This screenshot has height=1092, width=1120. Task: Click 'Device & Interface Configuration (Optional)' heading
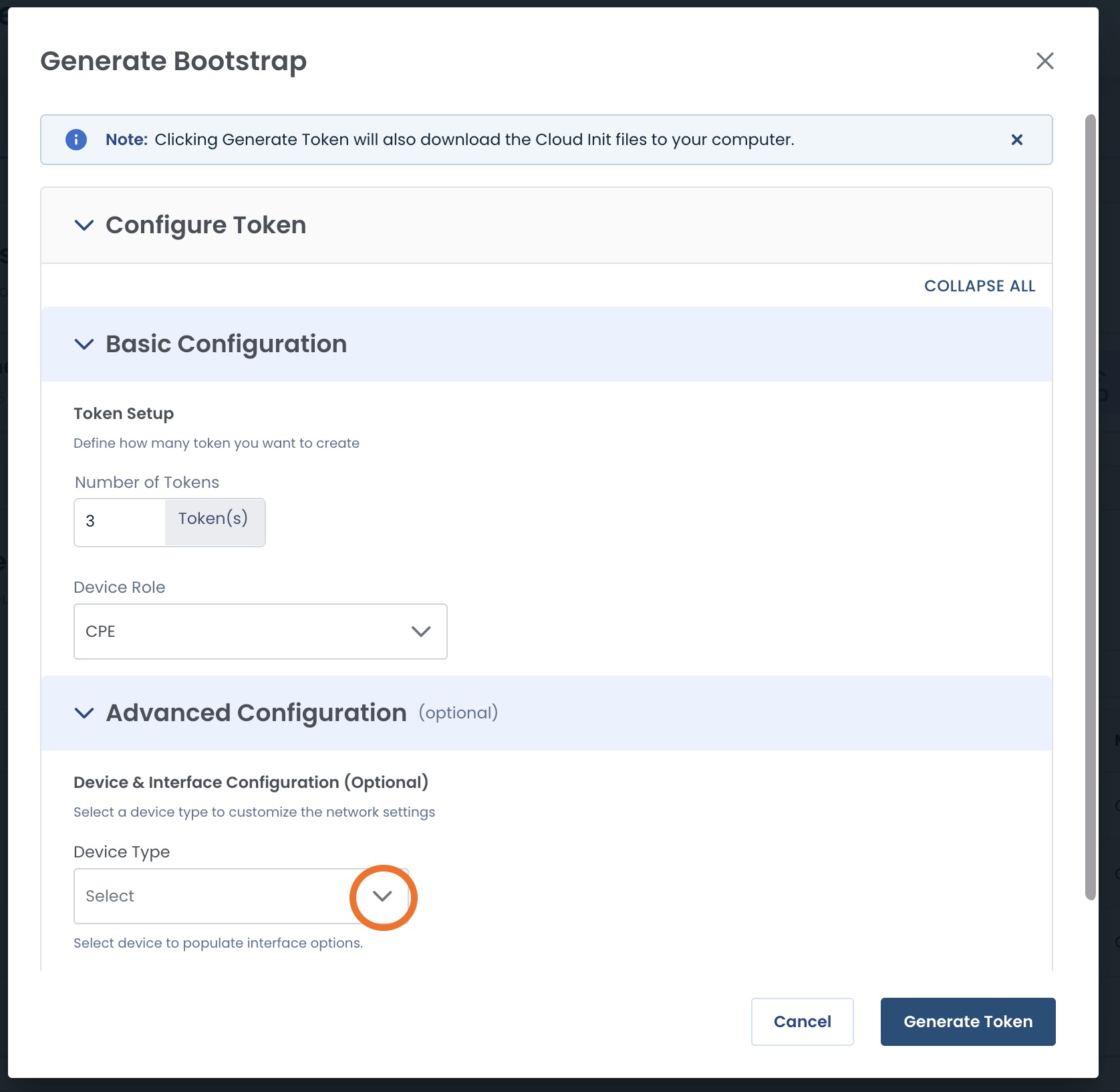[251, 783]
